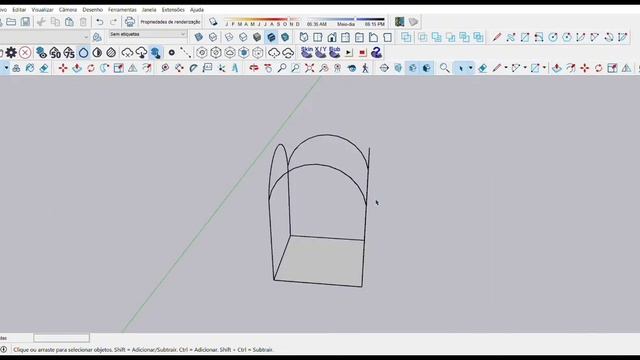Image resolution: width=640 pixels, height=360 pixels.
Task: Enable Wireframe face style
Action: (x=229, y=37)
